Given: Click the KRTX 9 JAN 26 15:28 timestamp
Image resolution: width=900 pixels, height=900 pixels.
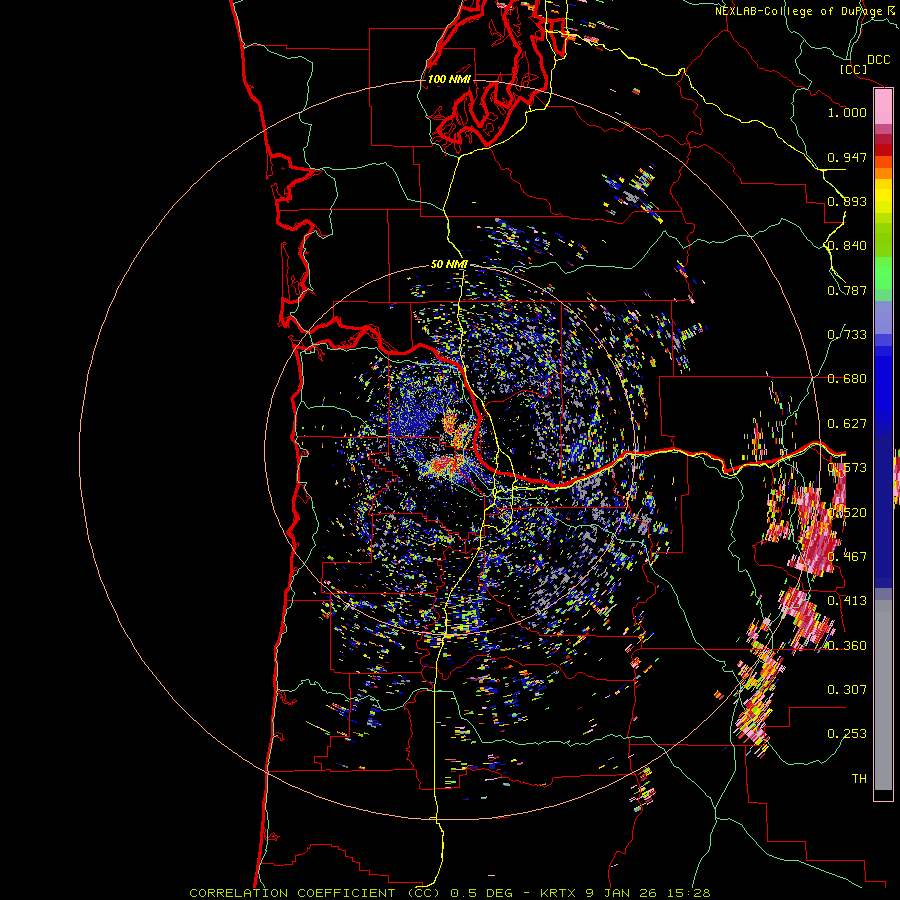Looking at the screenshot, I should click(x=625, y=893).
